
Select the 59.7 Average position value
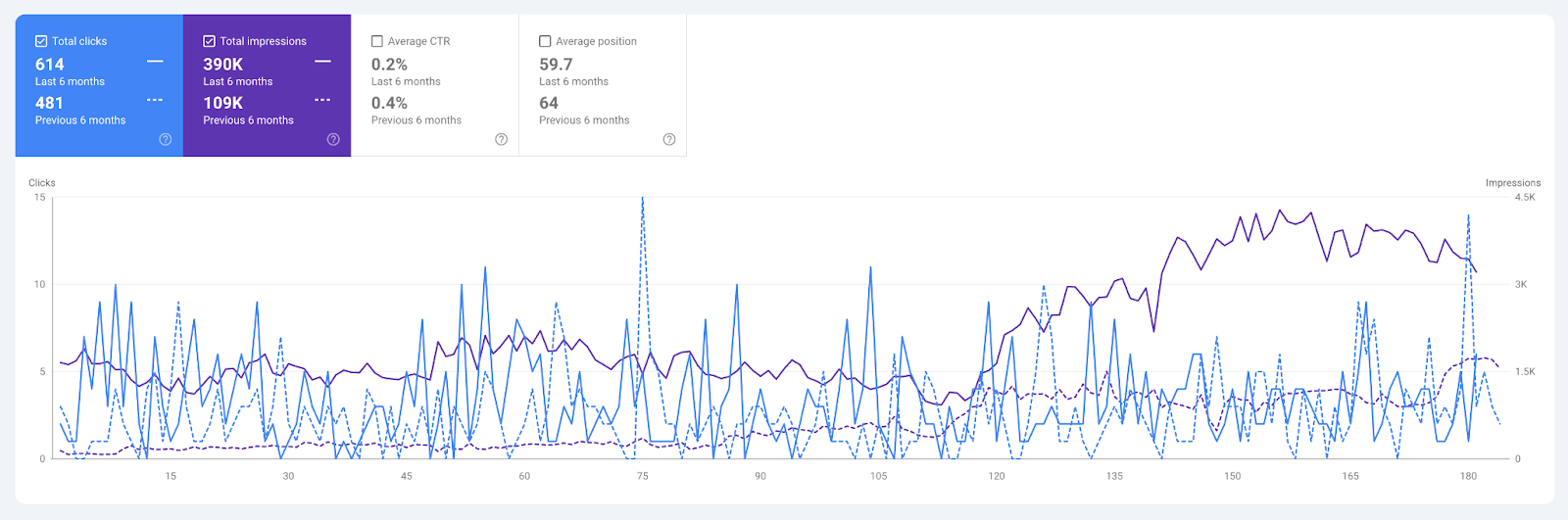pyautogui.click(x=556, y=65)
